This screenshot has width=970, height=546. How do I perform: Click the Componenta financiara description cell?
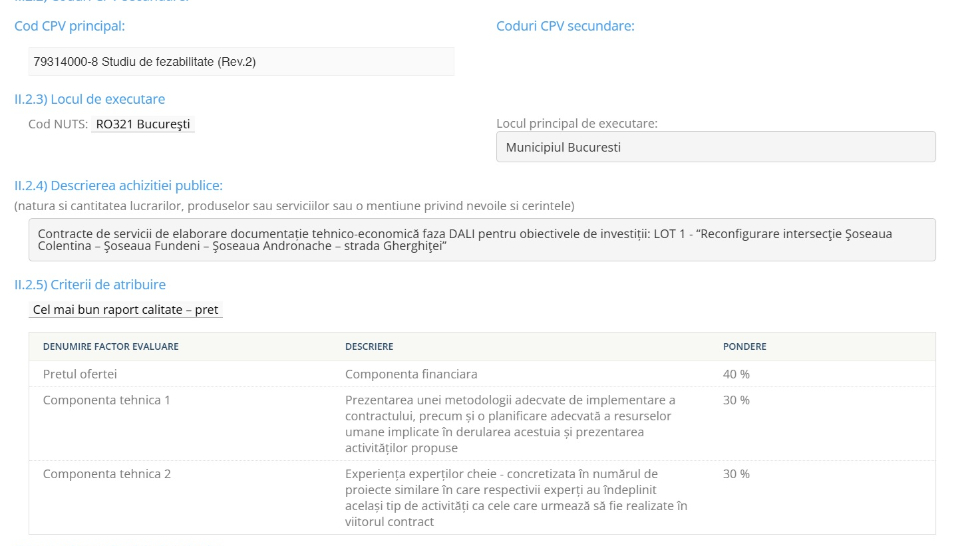point(411,374)
